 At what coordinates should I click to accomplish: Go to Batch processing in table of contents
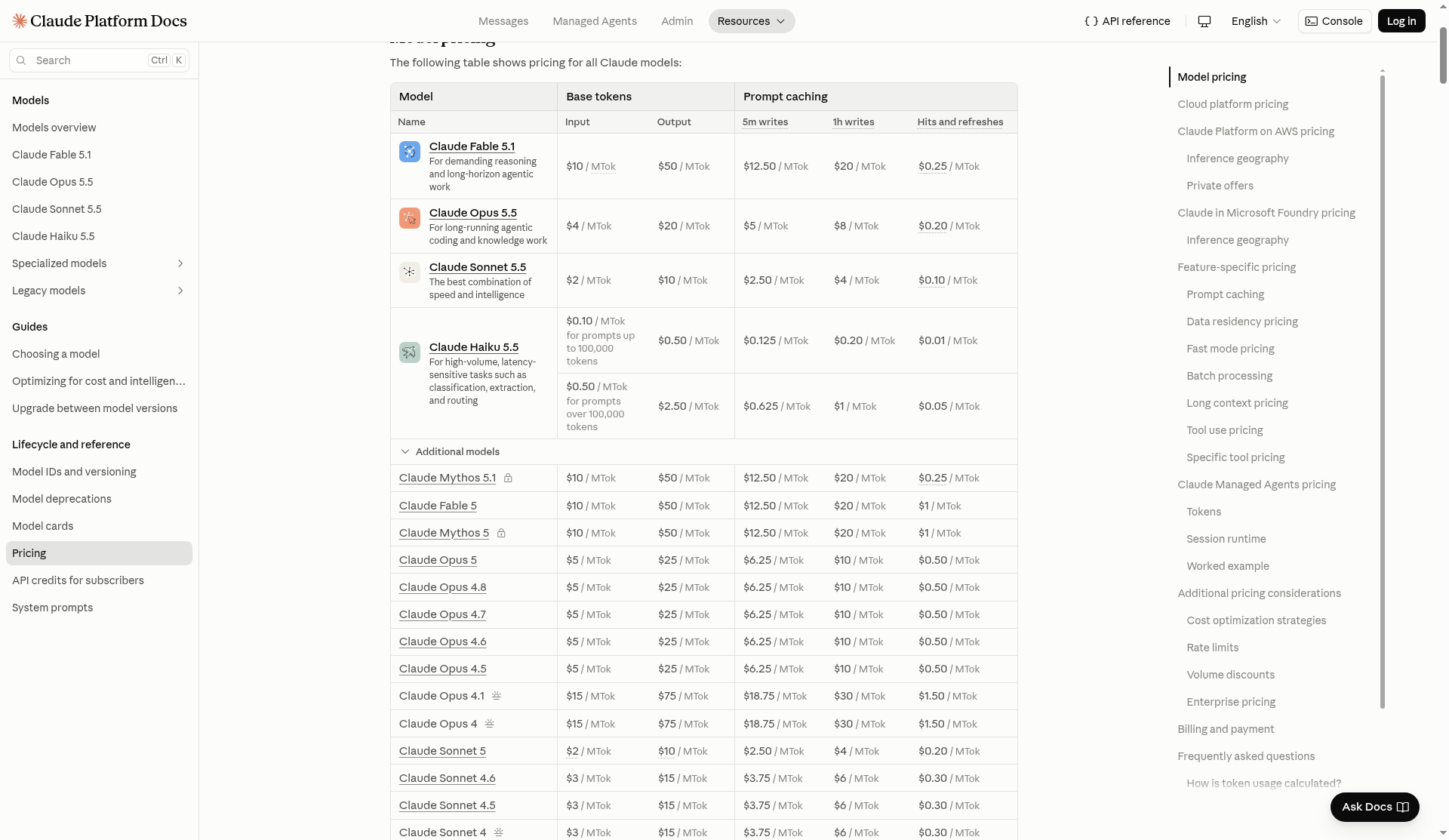coord(1229,376)
